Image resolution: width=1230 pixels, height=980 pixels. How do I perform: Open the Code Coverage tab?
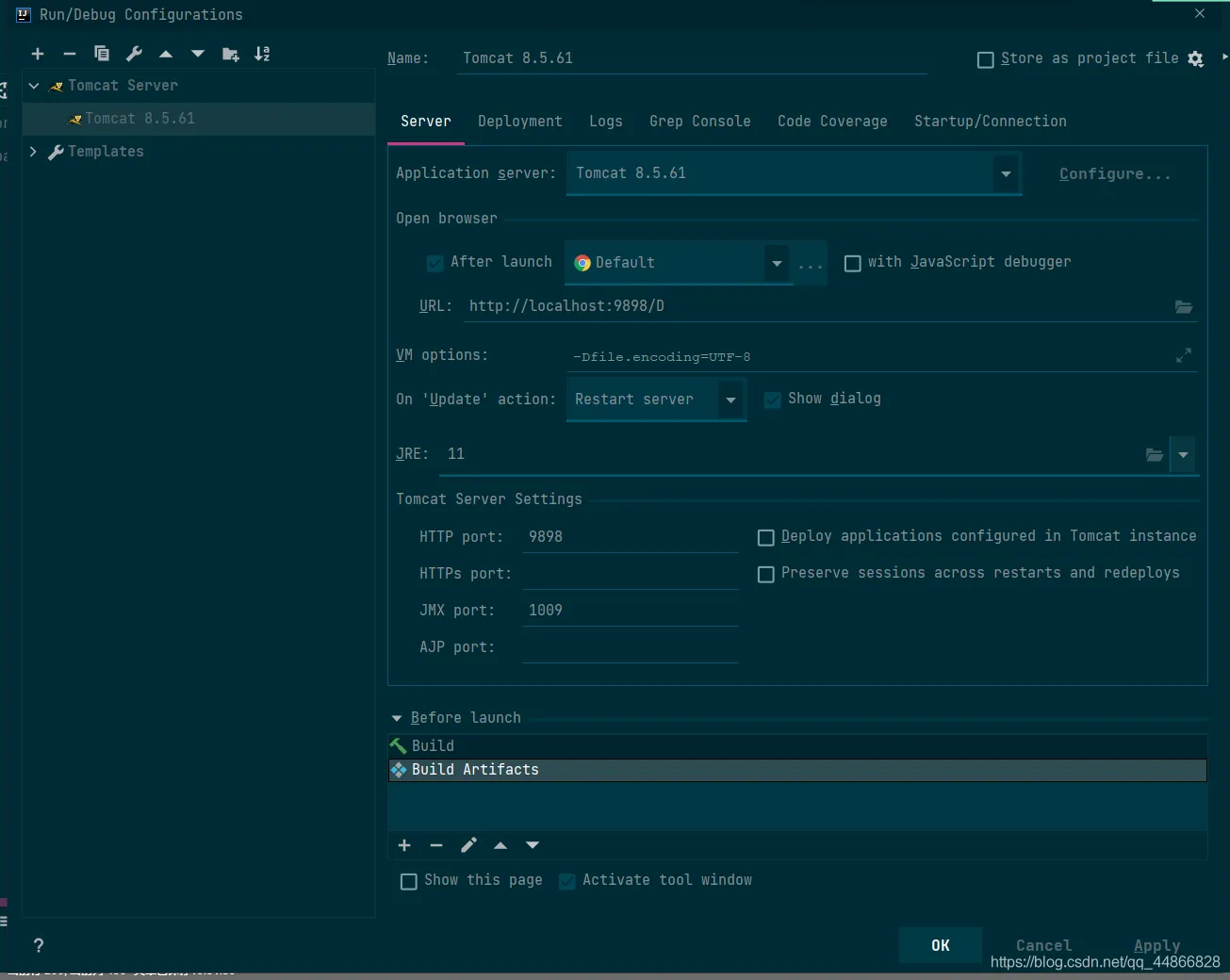point(832,122)
